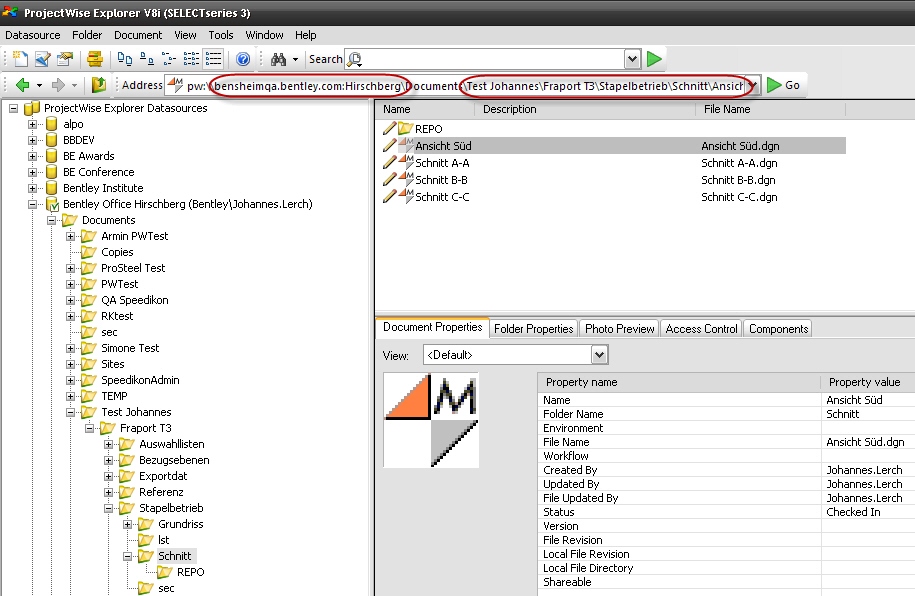Screen dimensions: 915x596
Task: Click the Schnitt B-B document icon
Action: pyautogui.click(x=406, y=179)
